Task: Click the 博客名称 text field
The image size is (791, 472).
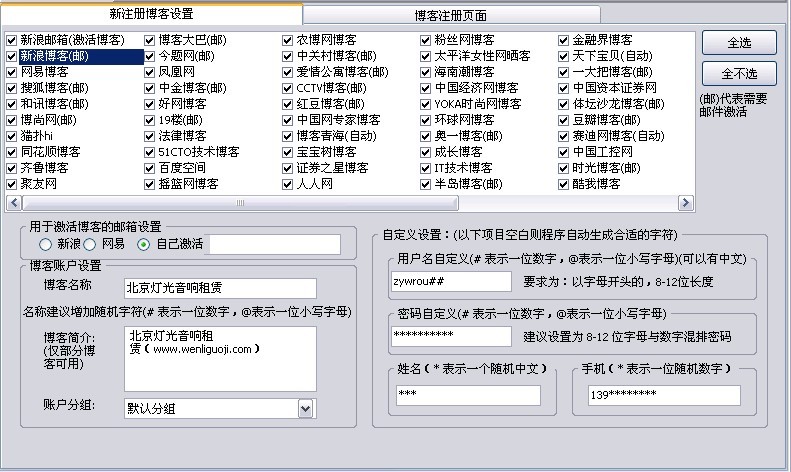Action: pyautogui.click(x=219, y=289)
